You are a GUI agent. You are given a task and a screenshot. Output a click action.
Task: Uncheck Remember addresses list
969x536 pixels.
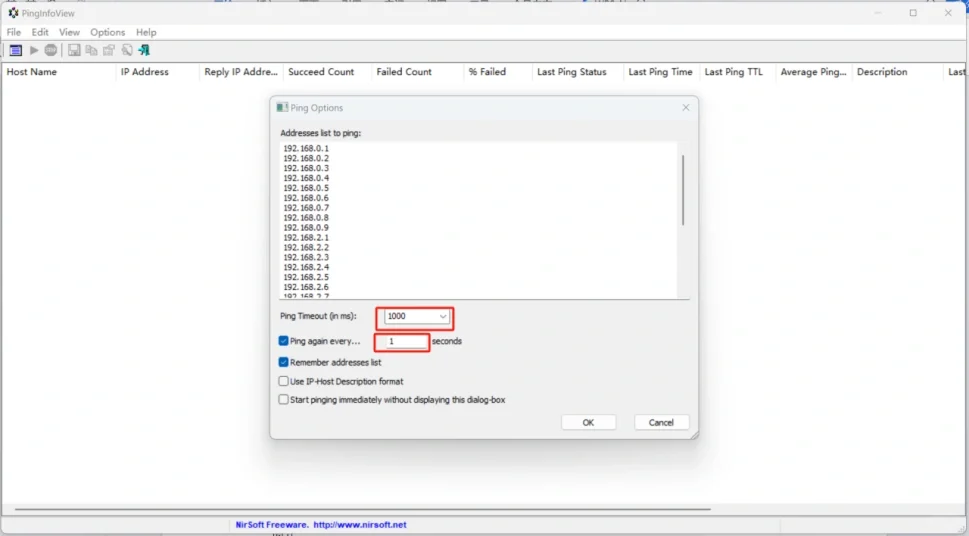pyautogui.click(x=283, y=362)
